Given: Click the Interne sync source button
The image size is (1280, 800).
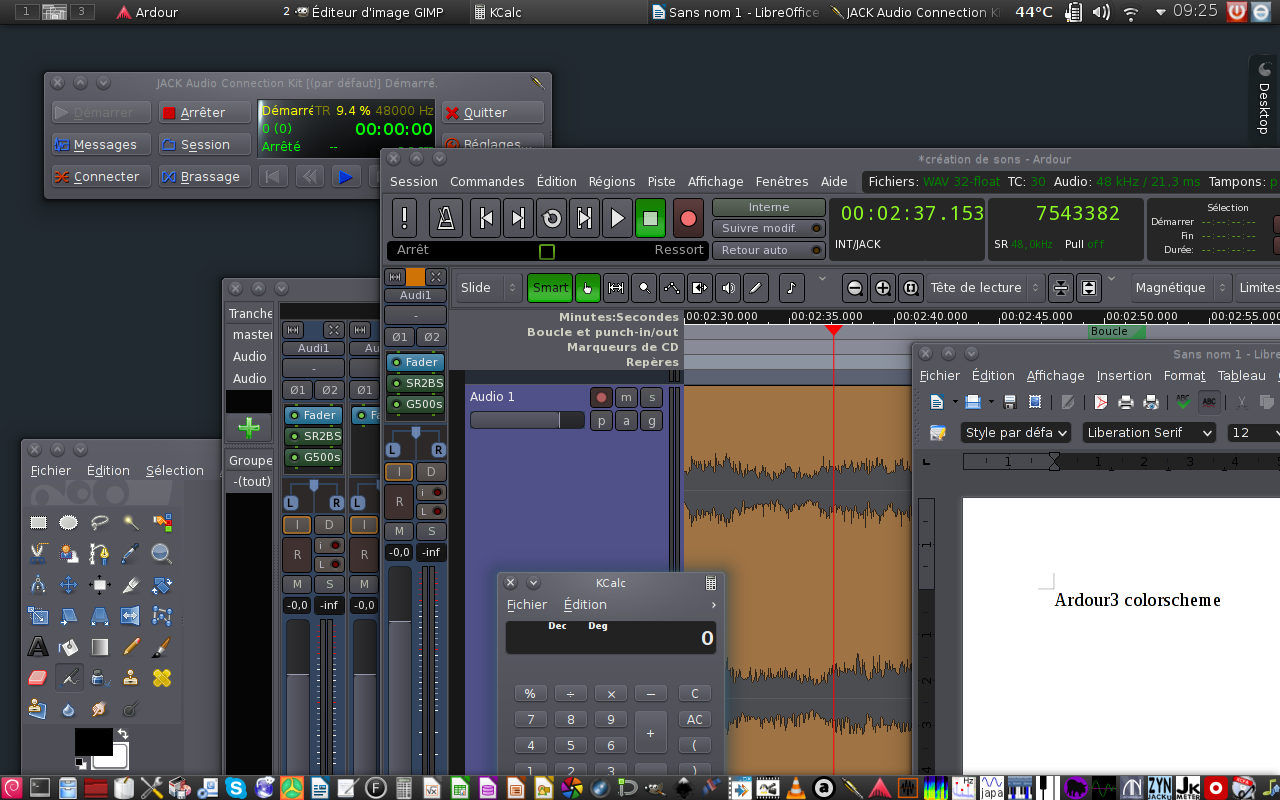Looking at the screenshot, I should click(x=768, y=207).
